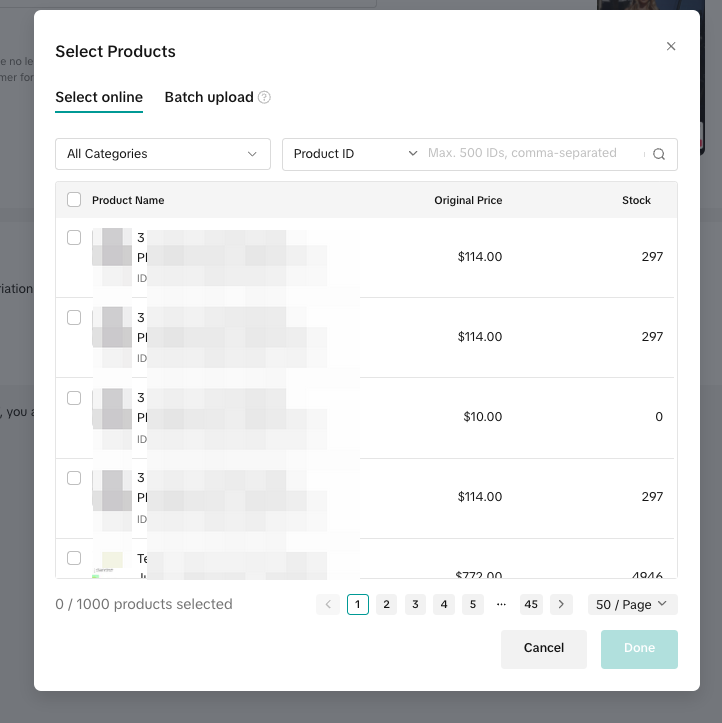Click the first product thumbnail image
Viewport: 722px width, 723px height.
[x=112, y=246]
